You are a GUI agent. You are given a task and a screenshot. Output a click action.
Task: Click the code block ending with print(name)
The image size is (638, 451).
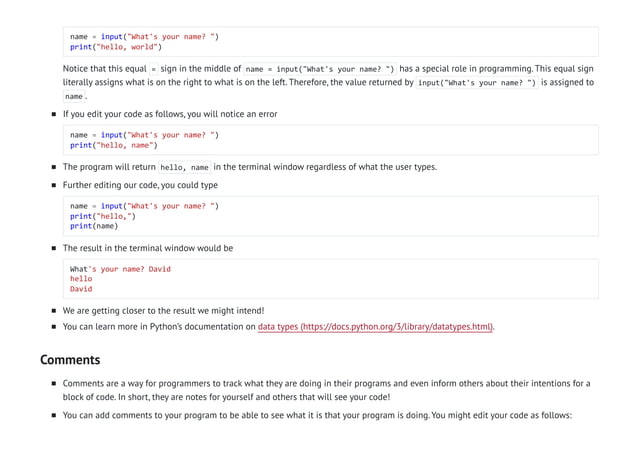[x=330, y=216]
